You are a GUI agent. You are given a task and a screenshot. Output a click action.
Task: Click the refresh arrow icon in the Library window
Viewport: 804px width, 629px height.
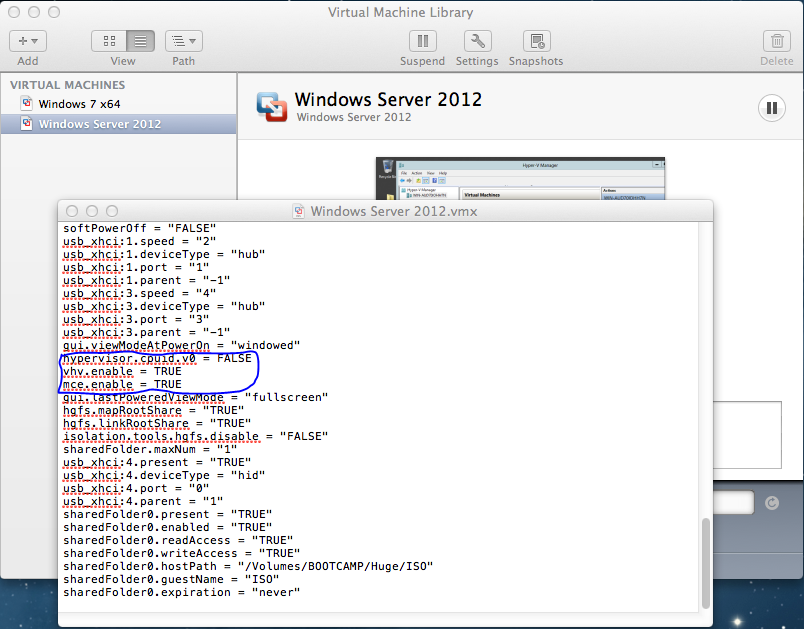click(772, 503)
